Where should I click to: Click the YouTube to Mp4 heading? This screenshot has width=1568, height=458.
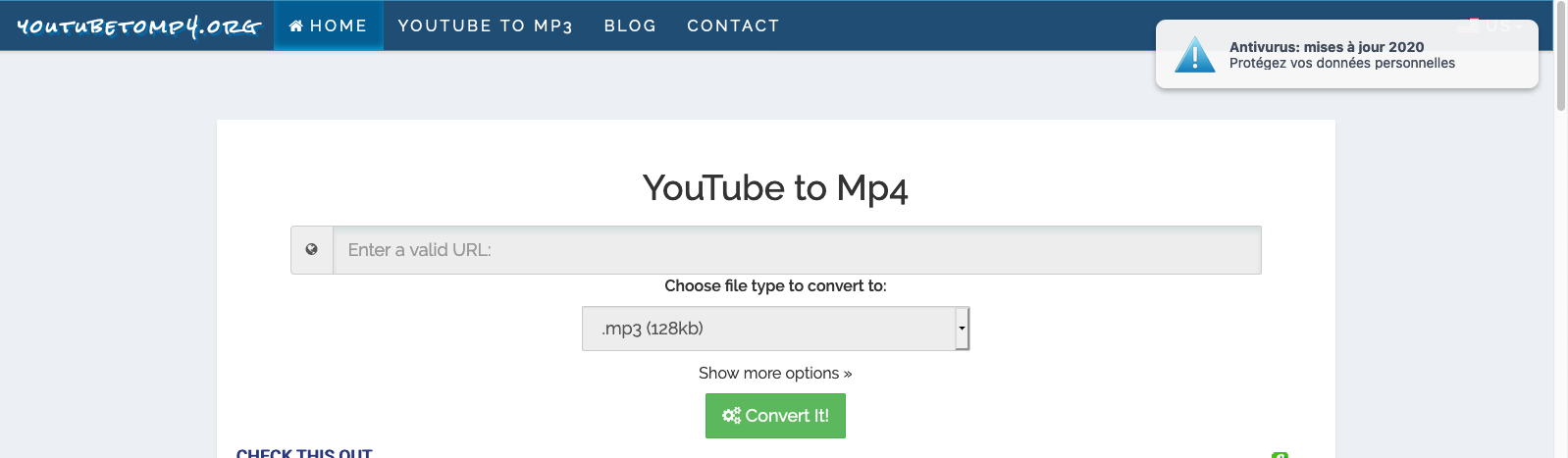click(775, 188)
